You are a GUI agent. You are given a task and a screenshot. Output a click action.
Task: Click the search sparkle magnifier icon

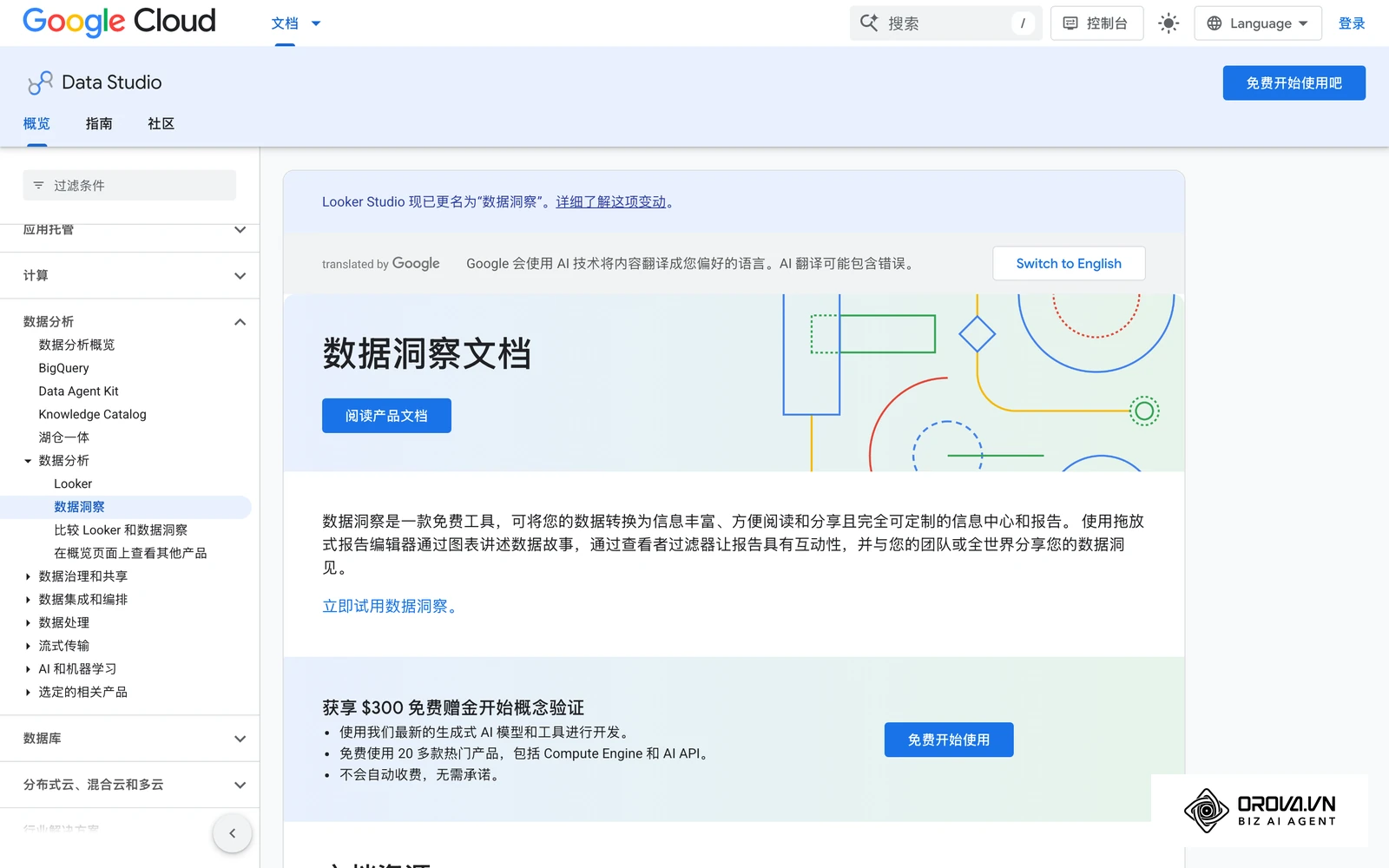point(869,23)
